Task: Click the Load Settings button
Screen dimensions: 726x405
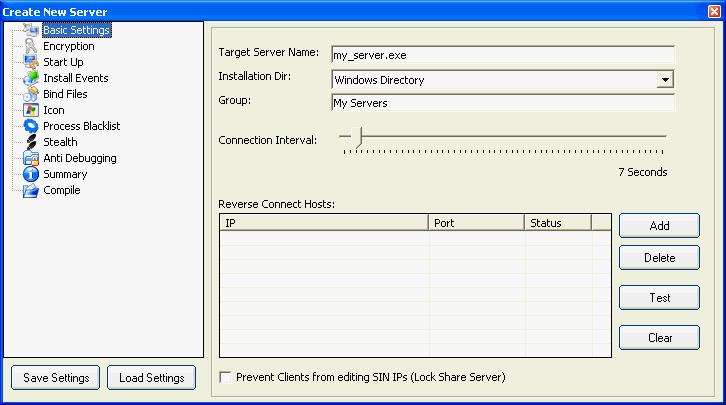Action: click(x=151, y=377)
